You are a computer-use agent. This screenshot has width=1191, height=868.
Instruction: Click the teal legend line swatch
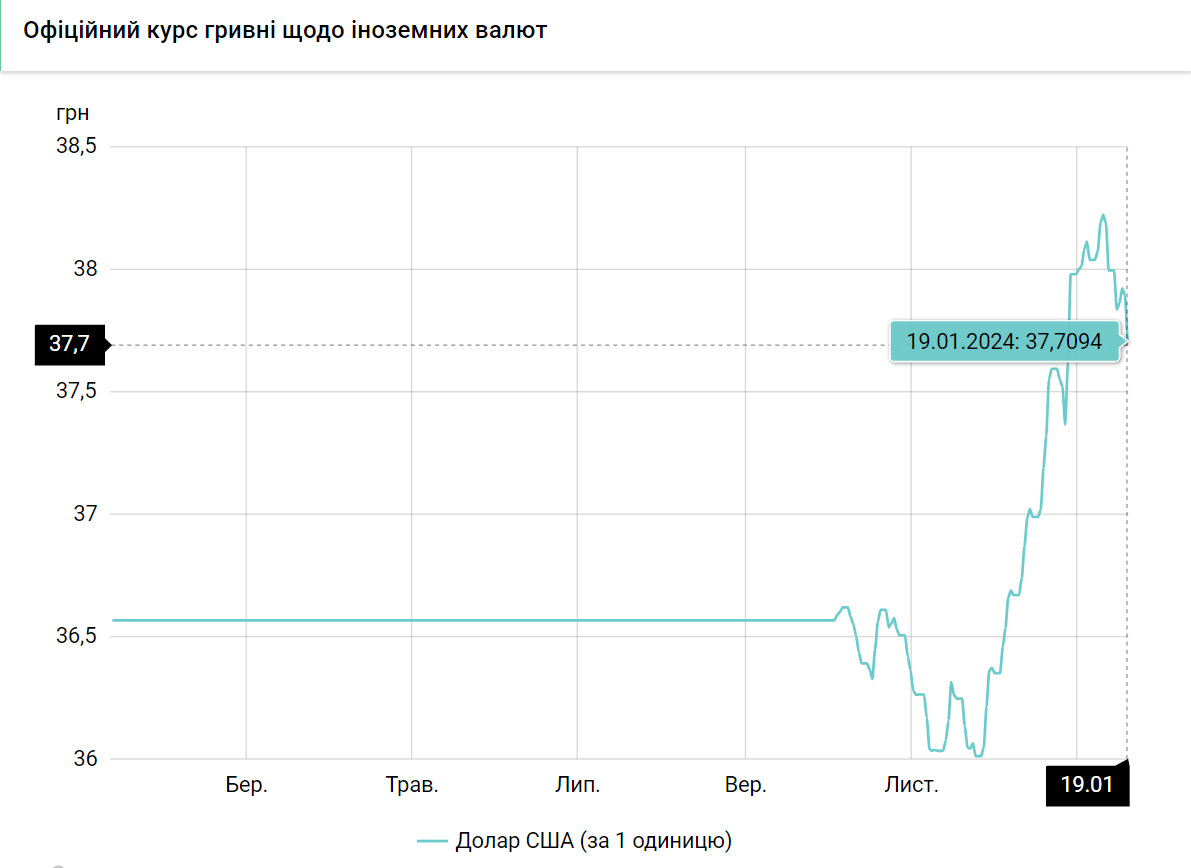point(432,841)
